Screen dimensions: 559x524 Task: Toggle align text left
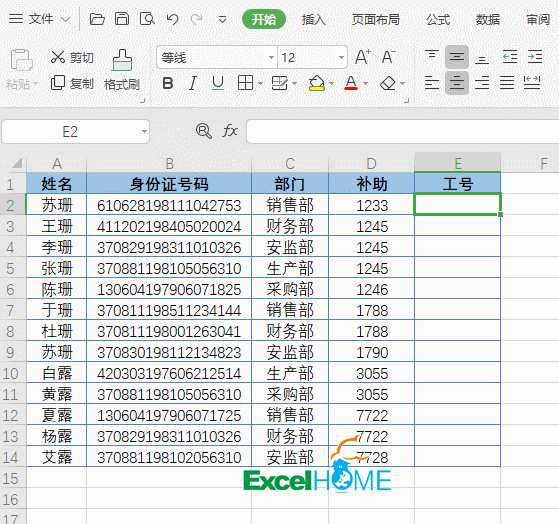[432, 83]
